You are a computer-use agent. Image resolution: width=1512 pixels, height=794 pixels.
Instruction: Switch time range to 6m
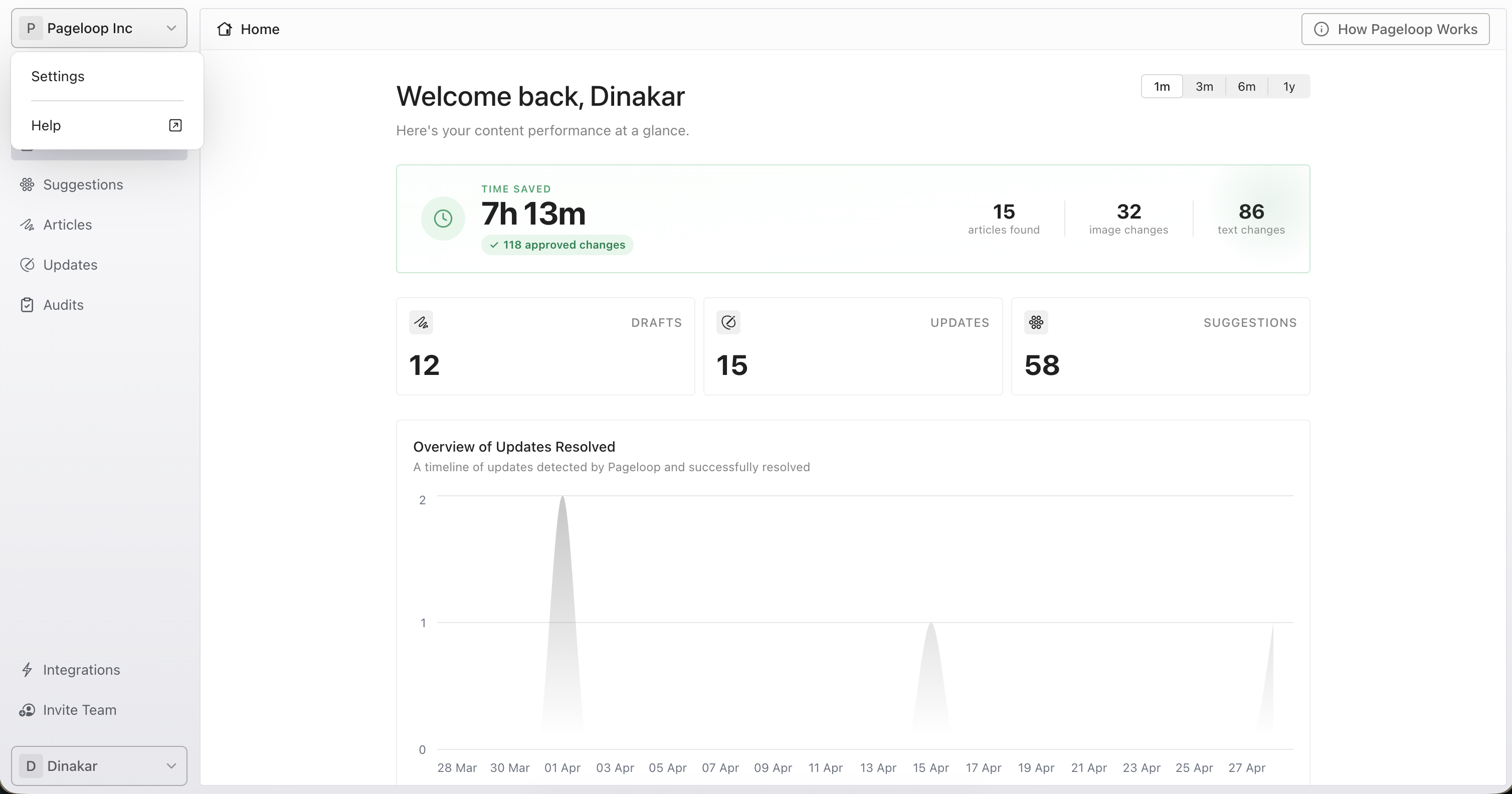pos(1247,87)
